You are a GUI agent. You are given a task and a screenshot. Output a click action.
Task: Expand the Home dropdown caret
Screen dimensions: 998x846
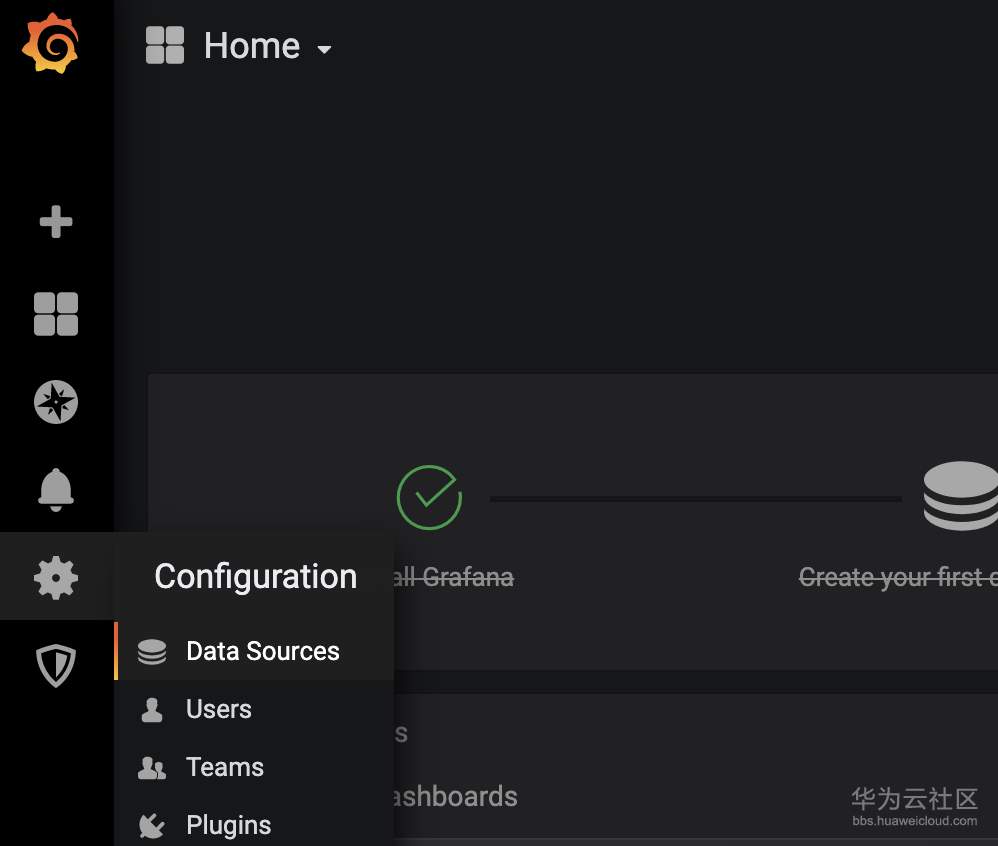tap(324, 49)
